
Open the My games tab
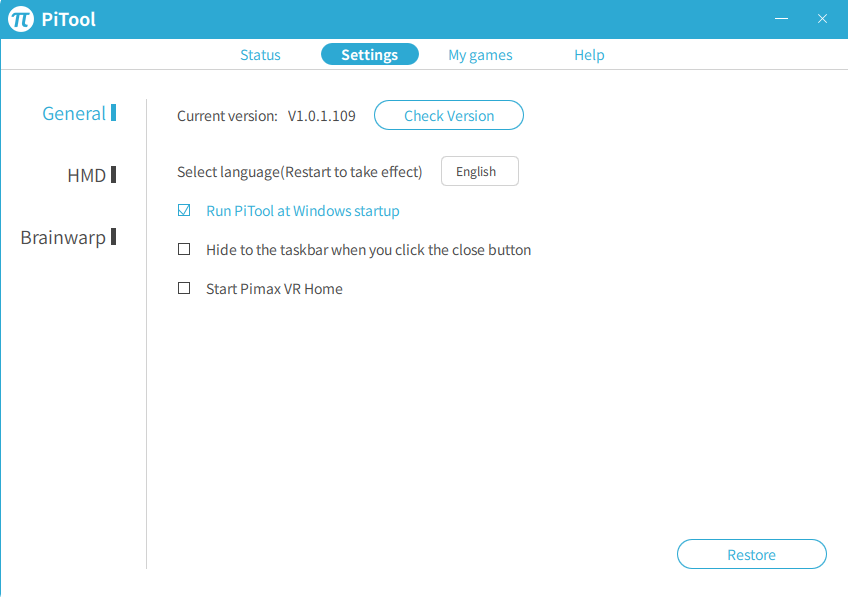click(480, 55)
